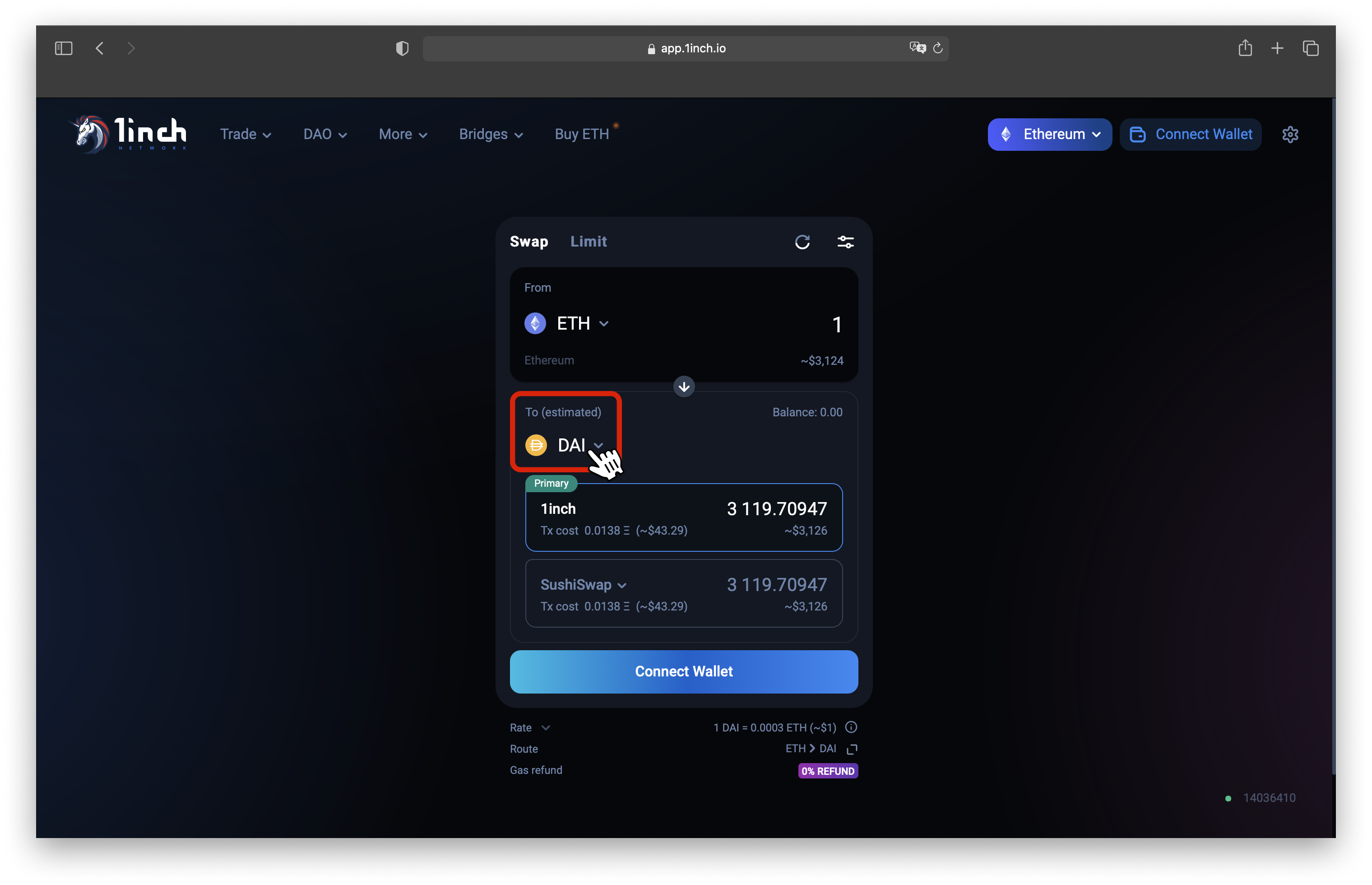Open the Trade menu

[246, 135]
